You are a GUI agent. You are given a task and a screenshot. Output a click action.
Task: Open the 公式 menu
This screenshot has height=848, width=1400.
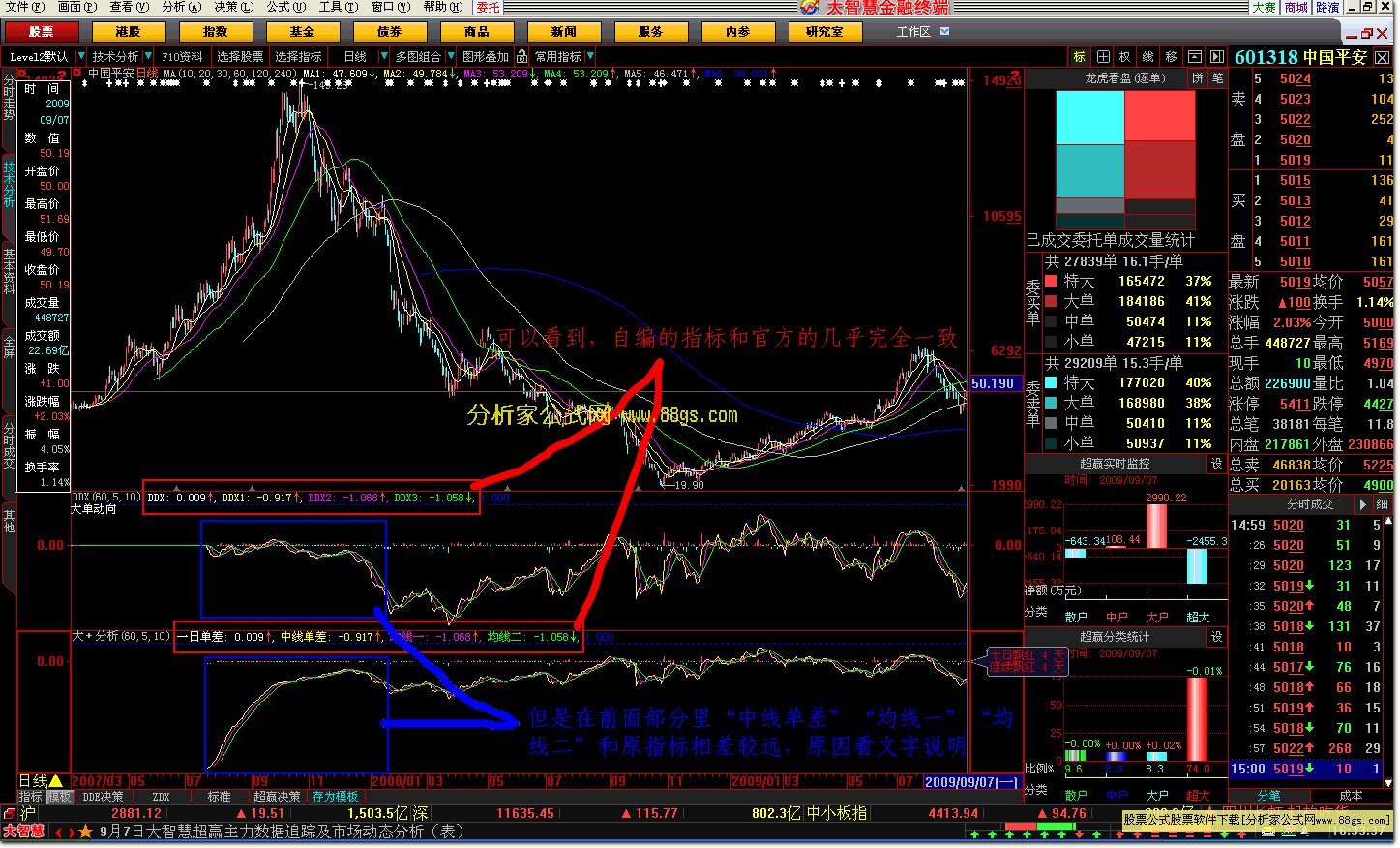286,7
